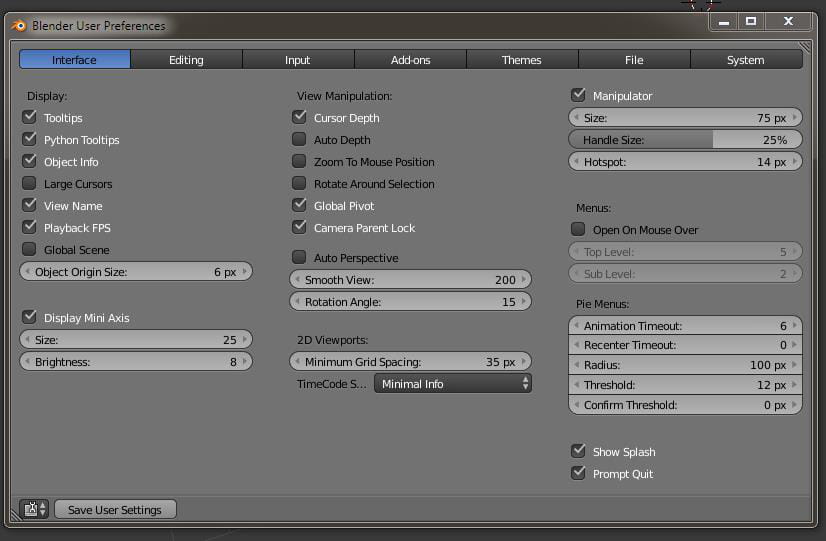The image size is (826, 541).
Task: Uncheck the Show Splash option
Action: (578, 452)
